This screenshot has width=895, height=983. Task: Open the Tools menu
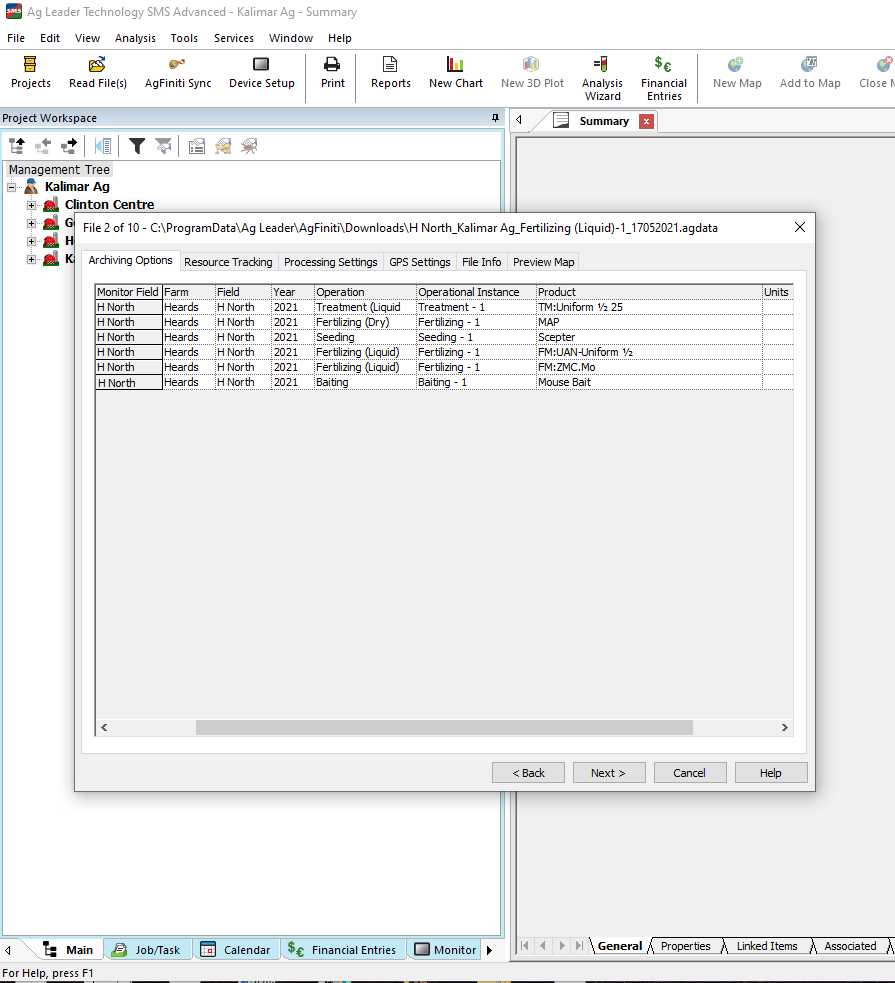coord(184,38)
